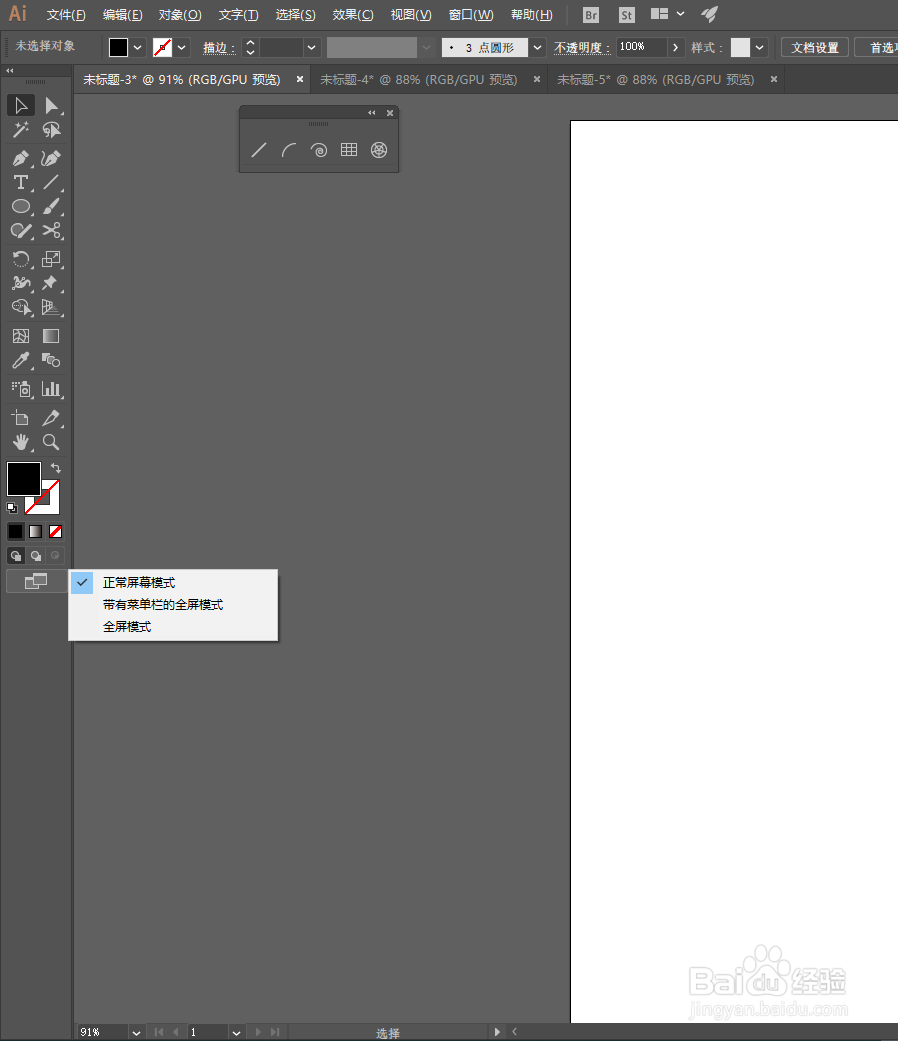
Task: Select the Slice tool
Action: coord(51,418)
